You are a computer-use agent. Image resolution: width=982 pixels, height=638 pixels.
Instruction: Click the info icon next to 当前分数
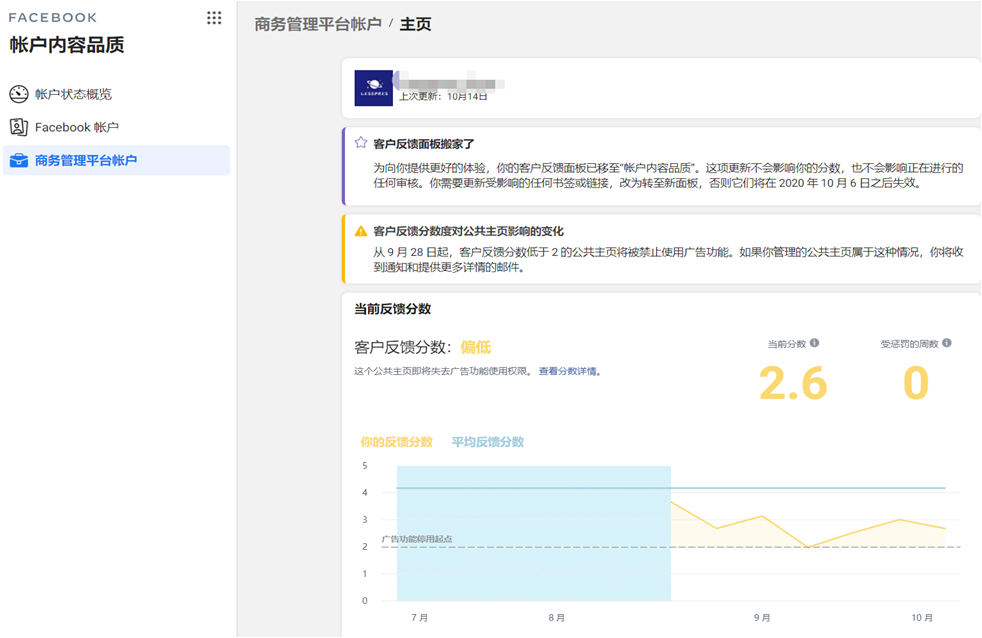[814, 342]
